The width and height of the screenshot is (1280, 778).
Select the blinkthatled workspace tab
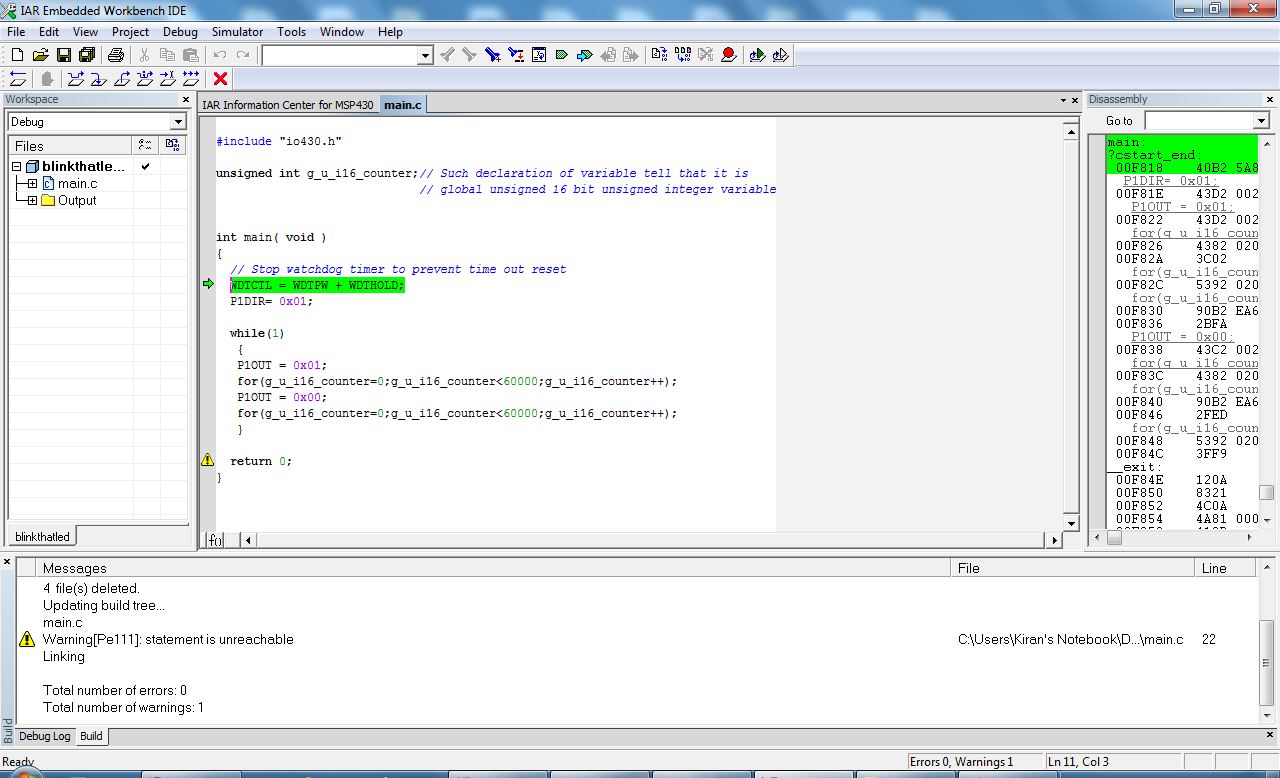pyautogui.click(x=42, y=537)
